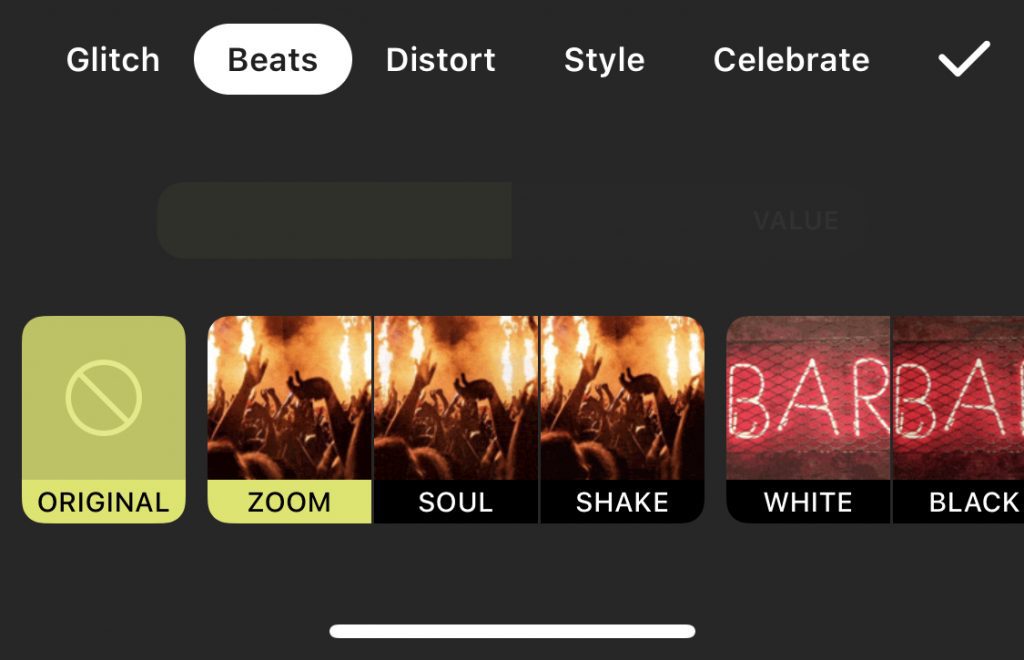Image resolution: width=1024 pixels, height=660 pixels.
Task: Tap the SOUL effect name label
Action: click(456, 503)
